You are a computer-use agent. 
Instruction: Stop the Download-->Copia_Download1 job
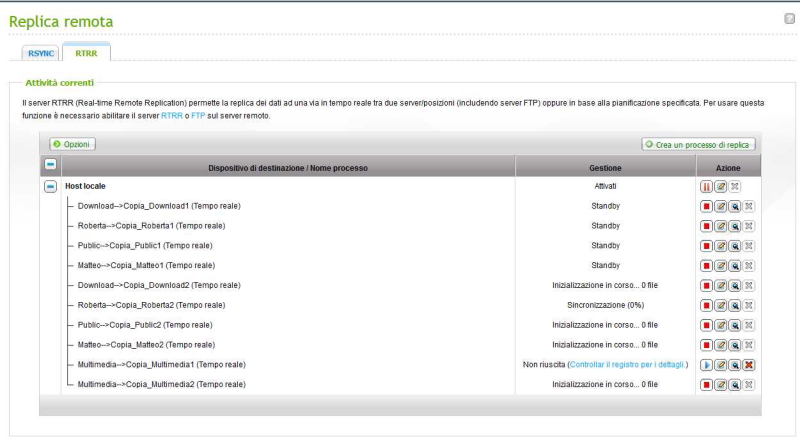coord(706,206)
